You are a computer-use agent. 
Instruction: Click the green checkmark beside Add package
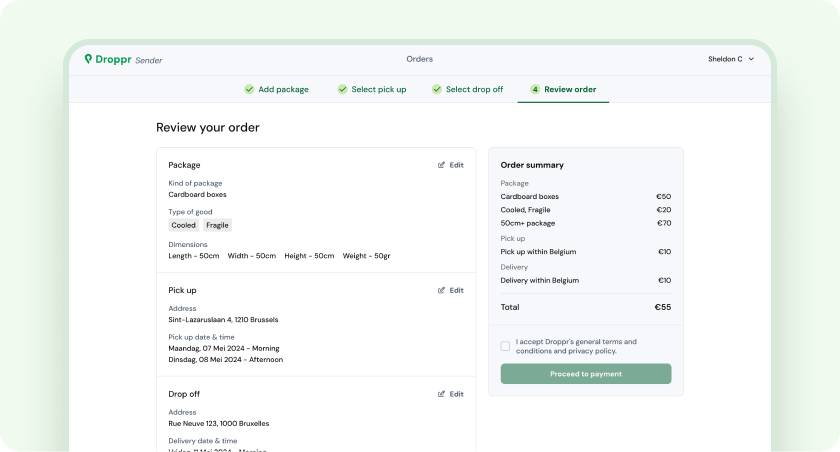tap(249, 89)
